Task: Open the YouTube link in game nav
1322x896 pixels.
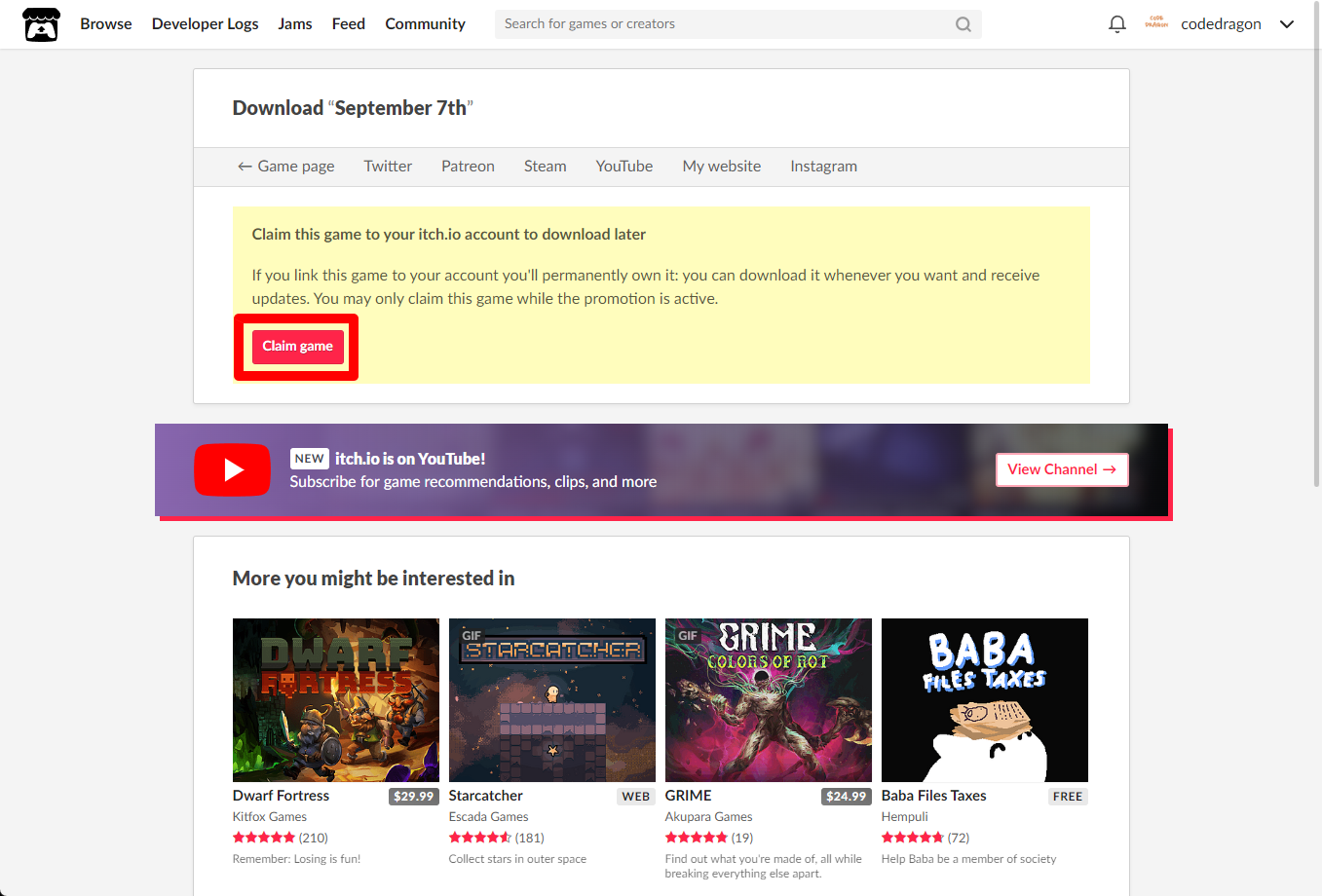Action: [x=624, y=167]
